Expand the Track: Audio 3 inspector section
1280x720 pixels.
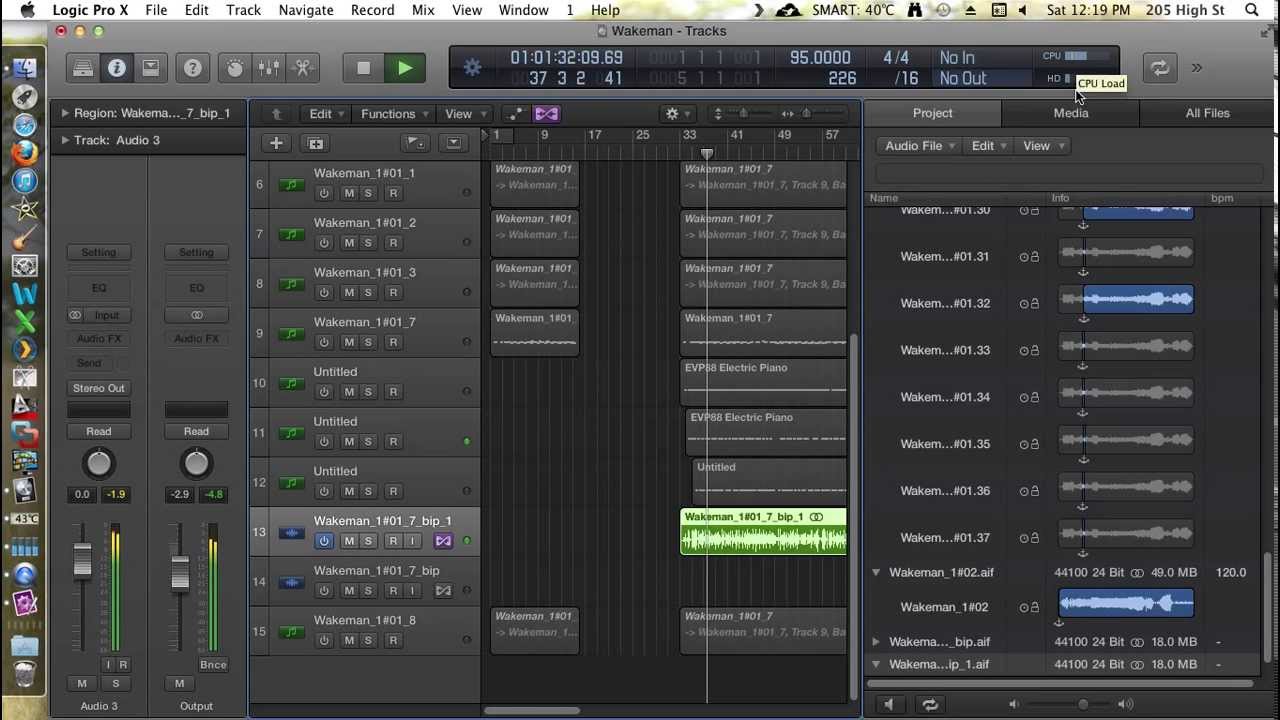coord(65,140)
